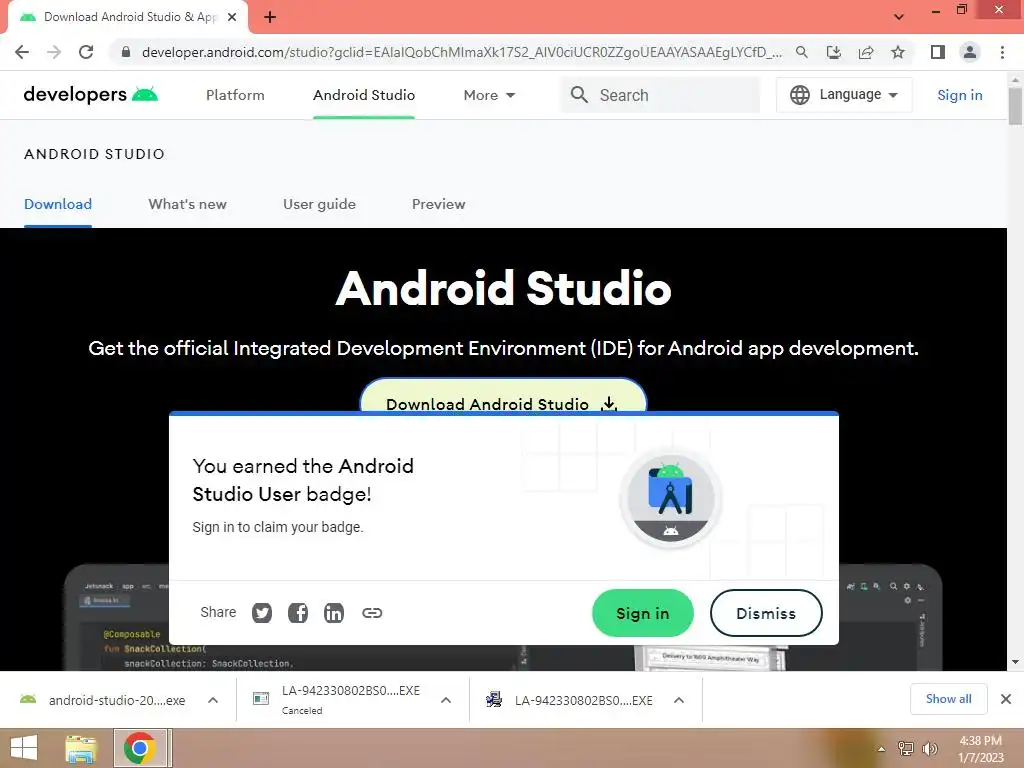Select the Download tab

58,204
